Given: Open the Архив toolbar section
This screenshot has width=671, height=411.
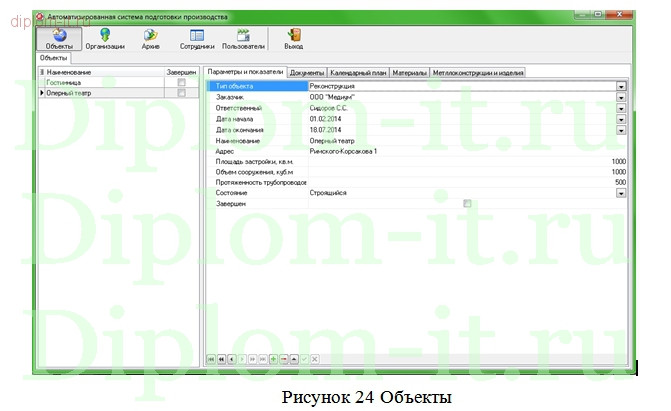Looking at the screenshot, I should 151,39.
